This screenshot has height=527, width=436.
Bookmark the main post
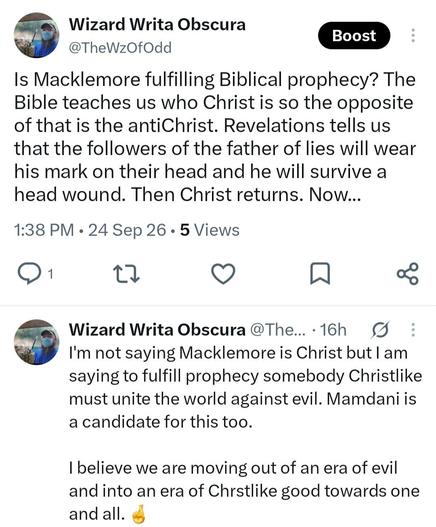320,274
